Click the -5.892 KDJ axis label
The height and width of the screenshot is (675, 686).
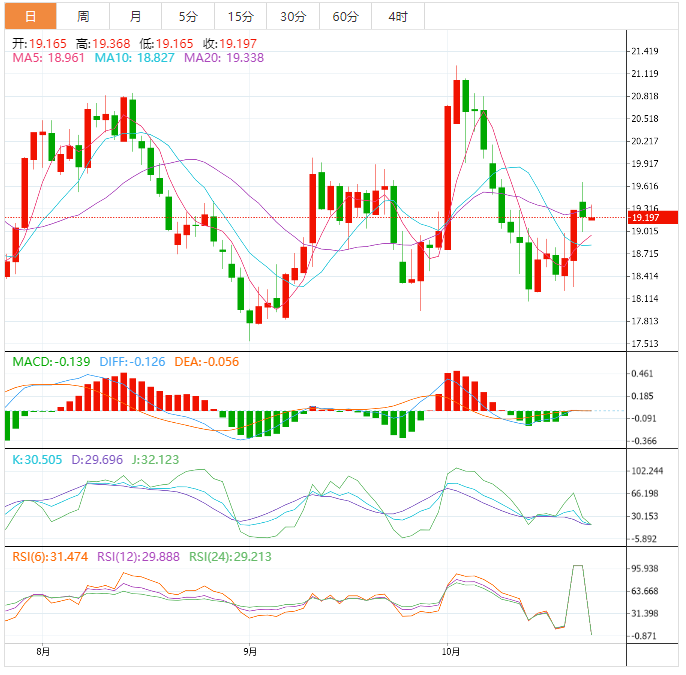coord(644,539)
